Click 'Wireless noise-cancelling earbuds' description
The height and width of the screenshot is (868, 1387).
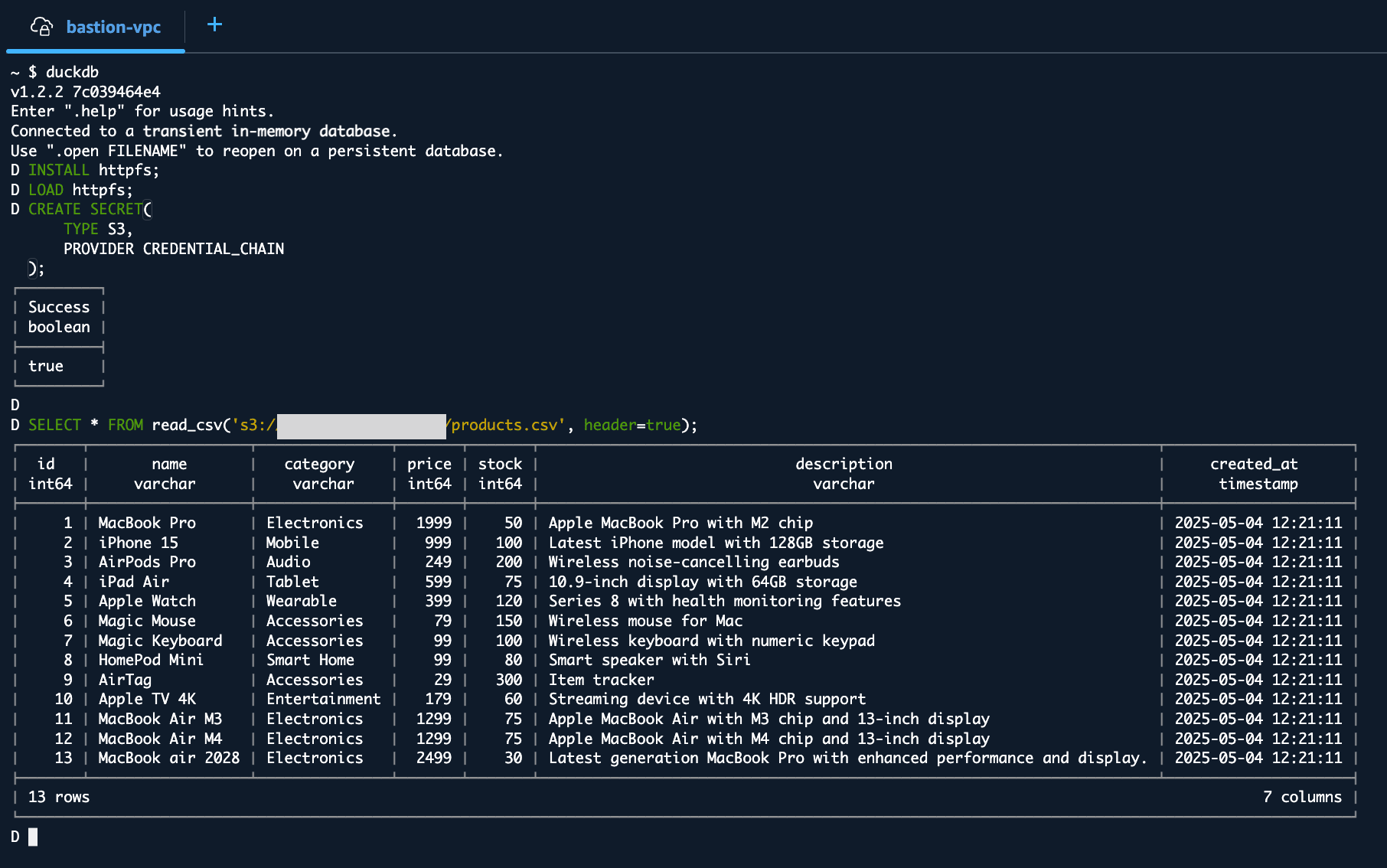(693, 562)
